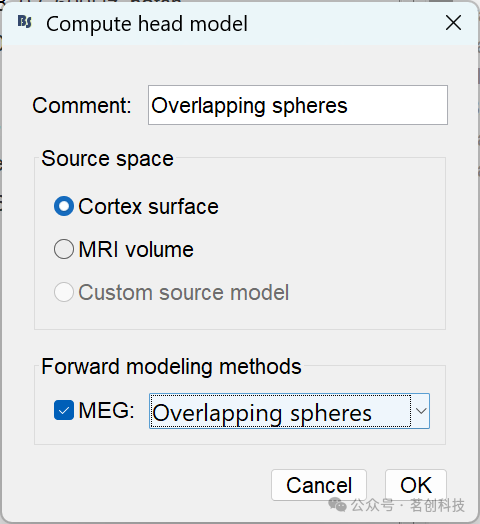This screenshot has height=524, width=480.
Task: Click the 'Source space' group label
Action: 107,158
